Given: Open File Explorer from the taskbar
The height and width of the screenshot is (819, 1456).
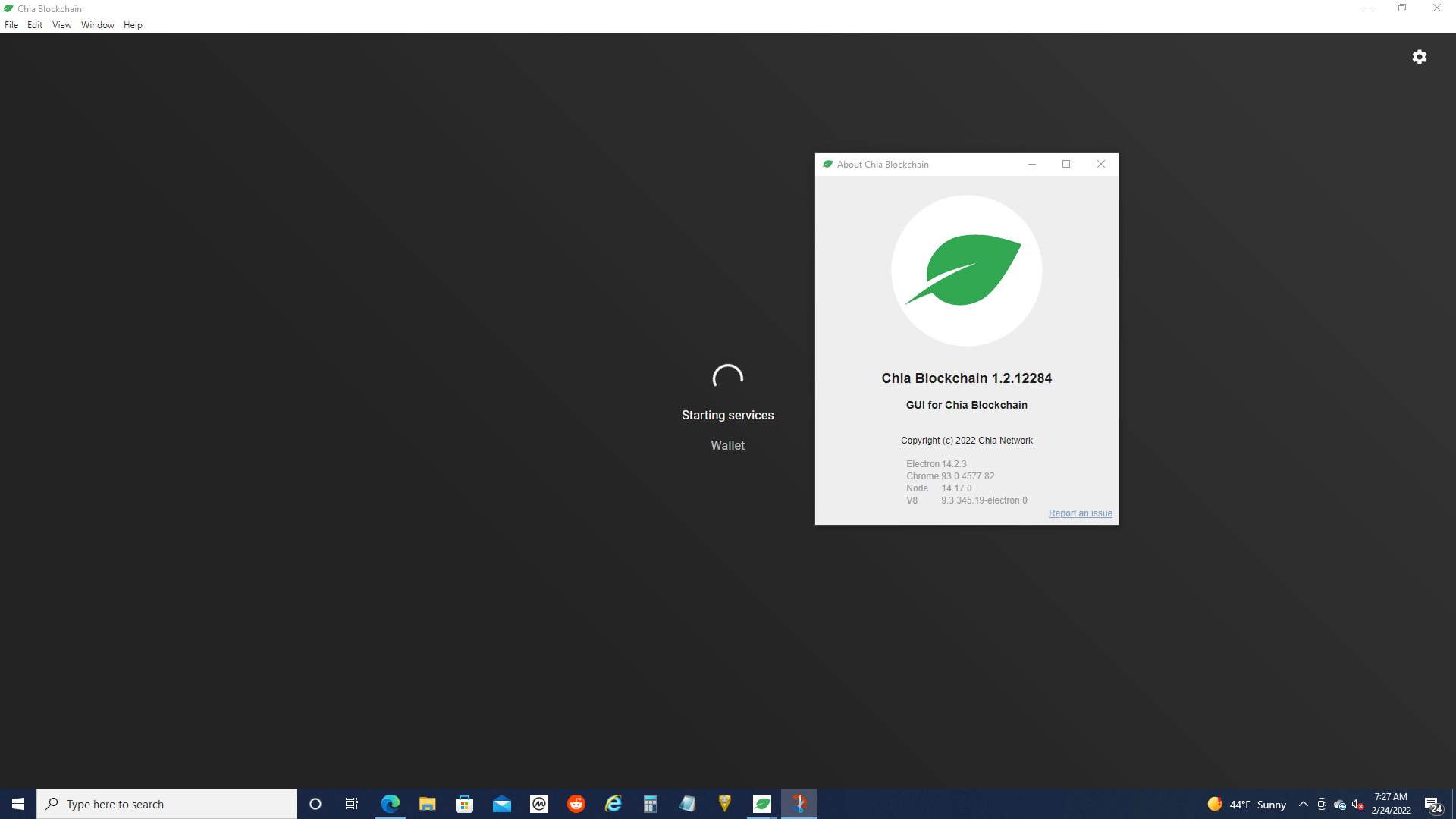Looking at the screenshot, I should click(x=427, y=804).
